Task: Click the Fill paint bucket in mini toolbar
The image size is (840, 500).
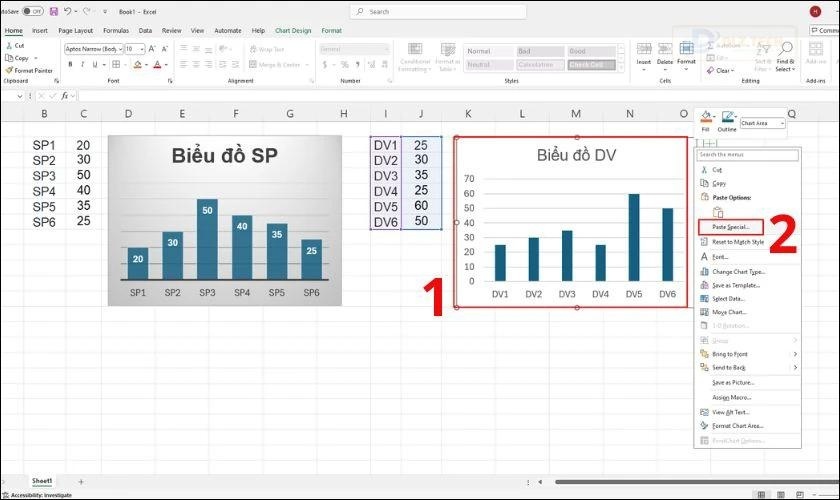Action: pyautogui.click(x=706, y=117)
